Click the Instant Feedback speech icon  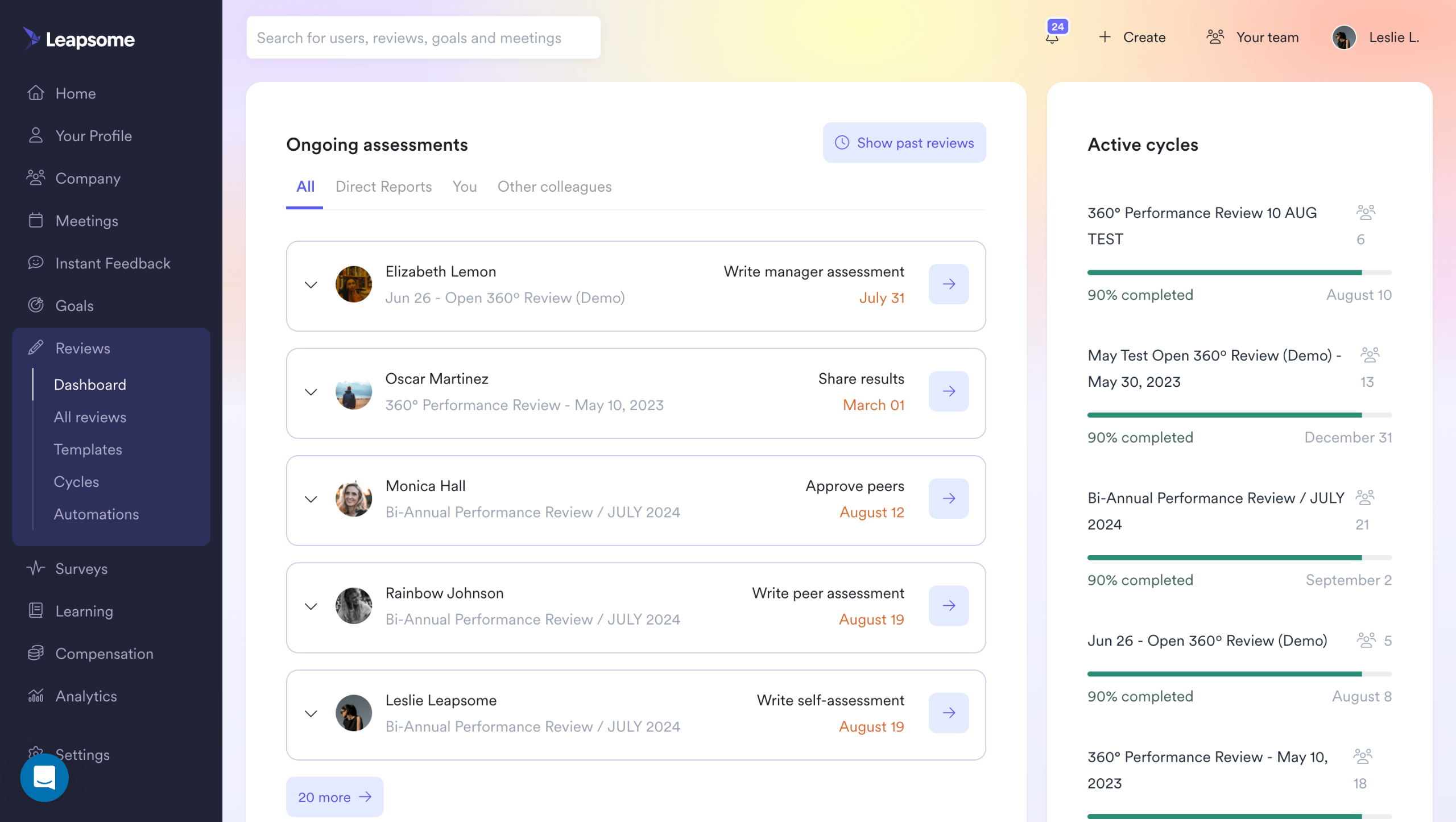[36, 263]
